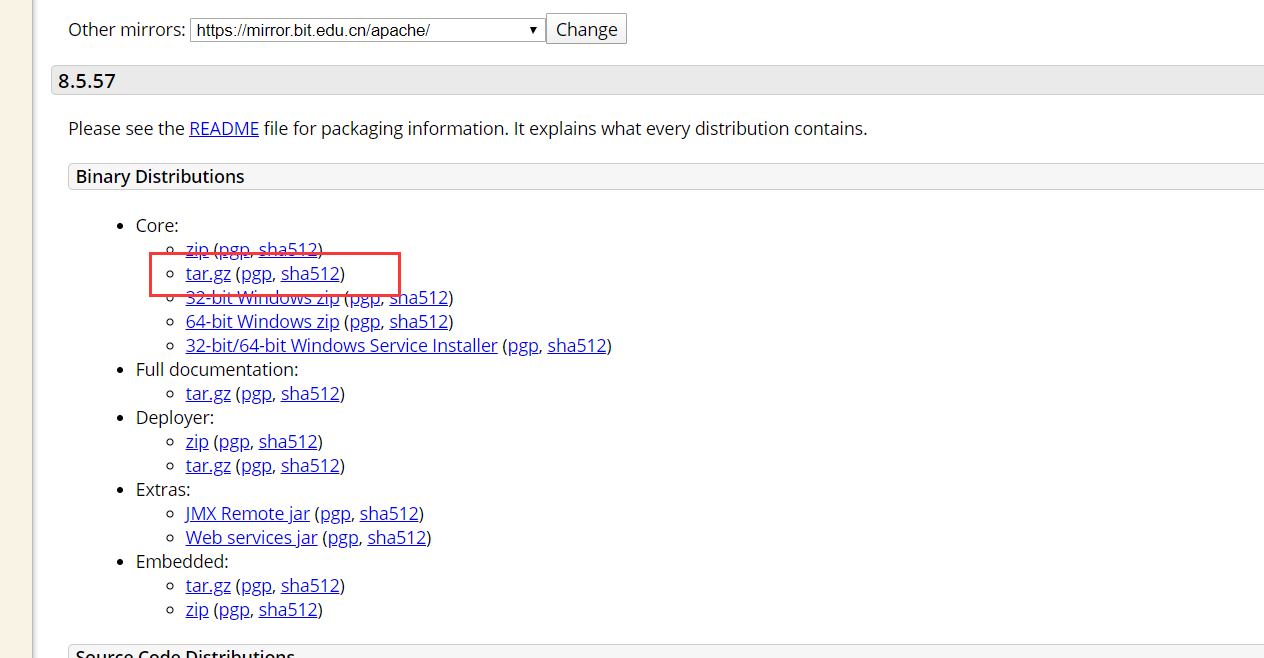Open pgp for Deployer tar.gz
The height and width of the screenshot is (658, 1264).
pyautogui.click(x=257, y=466)
